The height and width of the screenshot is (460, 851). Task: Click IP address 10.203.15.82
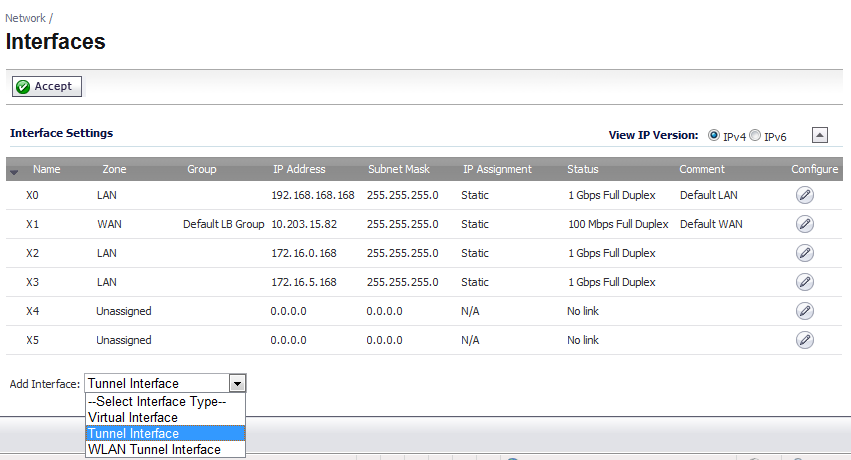pos(304,224)
